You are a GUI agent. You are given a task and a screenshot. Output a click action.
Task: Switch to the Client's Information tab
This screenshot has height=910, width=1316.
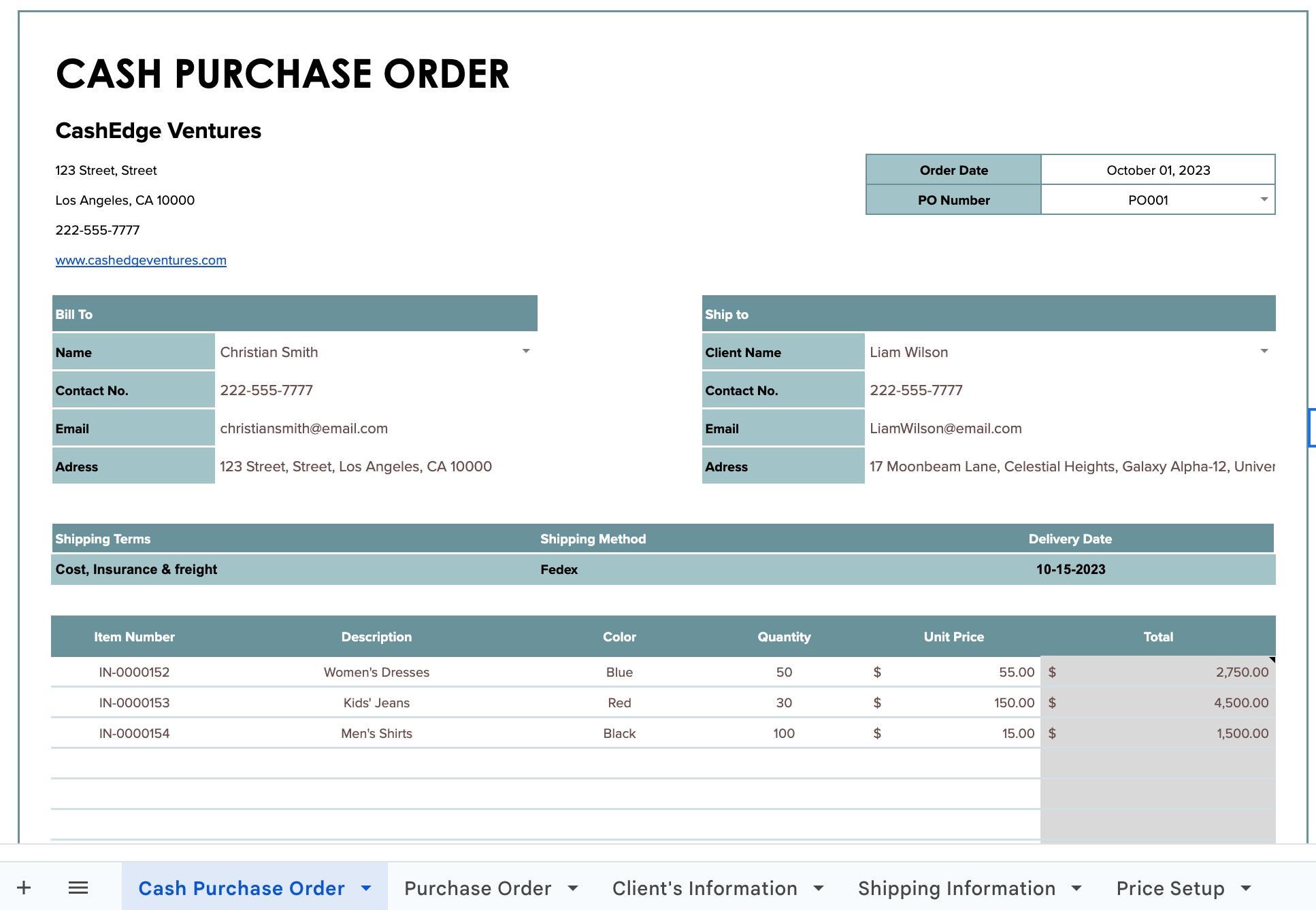[704, 888]
